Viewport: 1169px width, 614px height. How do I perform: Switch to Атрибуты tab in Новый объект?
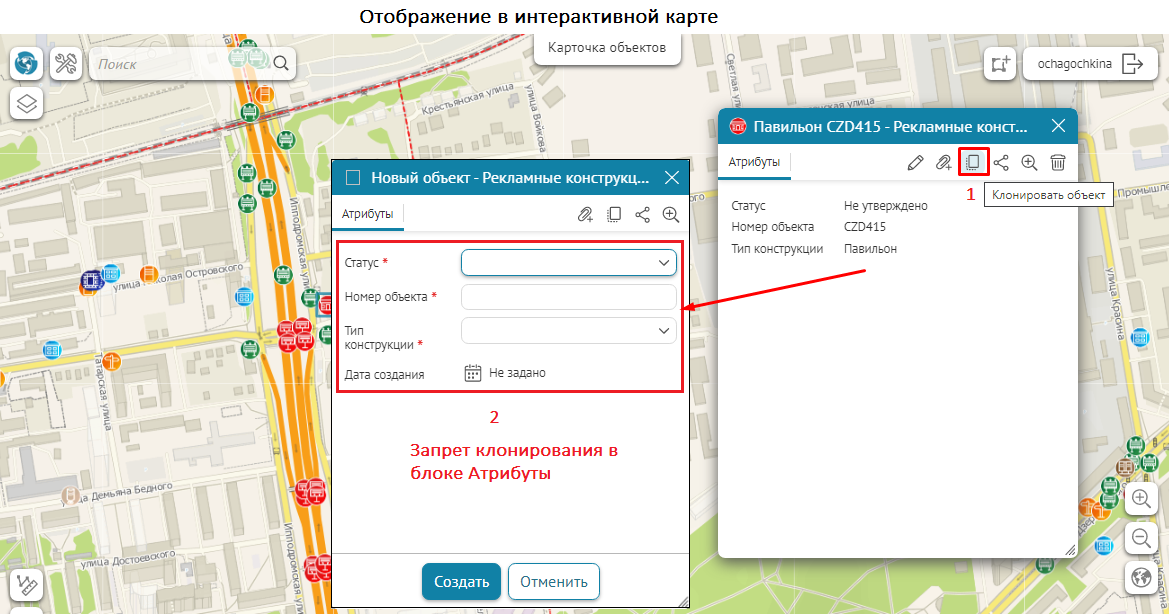coord(367,214)
